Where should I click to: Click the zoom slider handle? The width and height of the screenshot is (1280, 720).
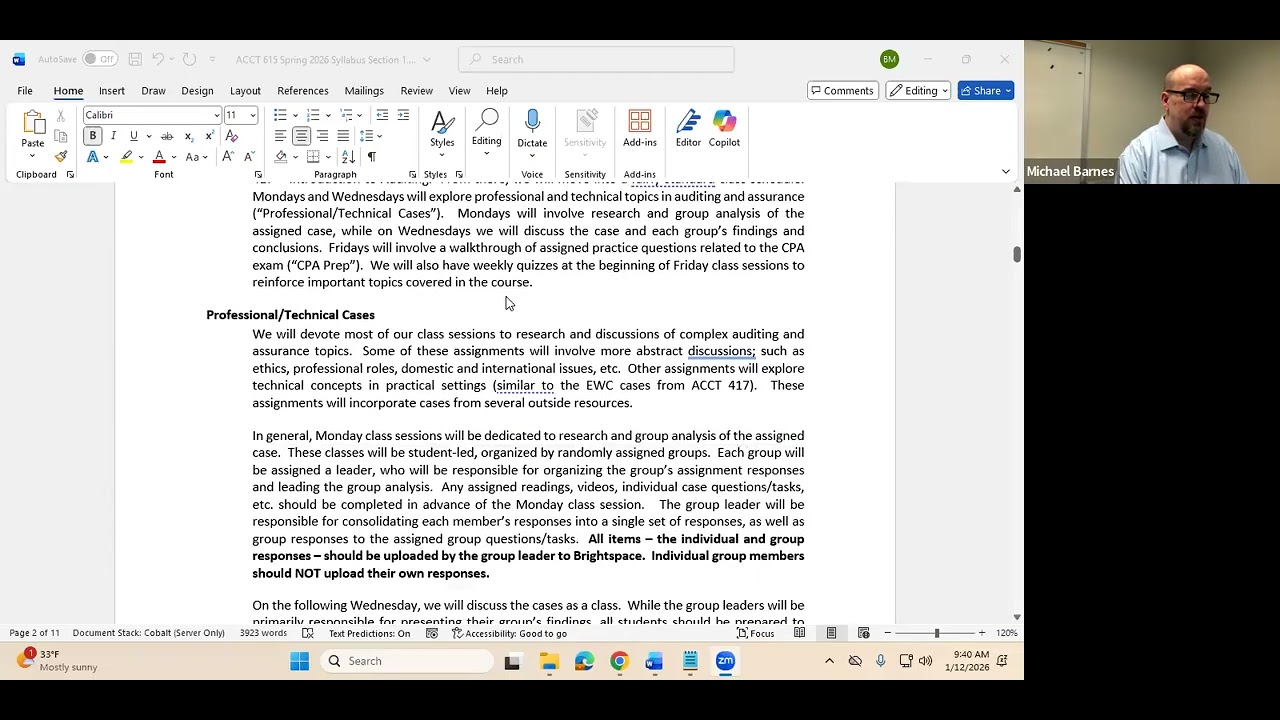coord(937,633)
